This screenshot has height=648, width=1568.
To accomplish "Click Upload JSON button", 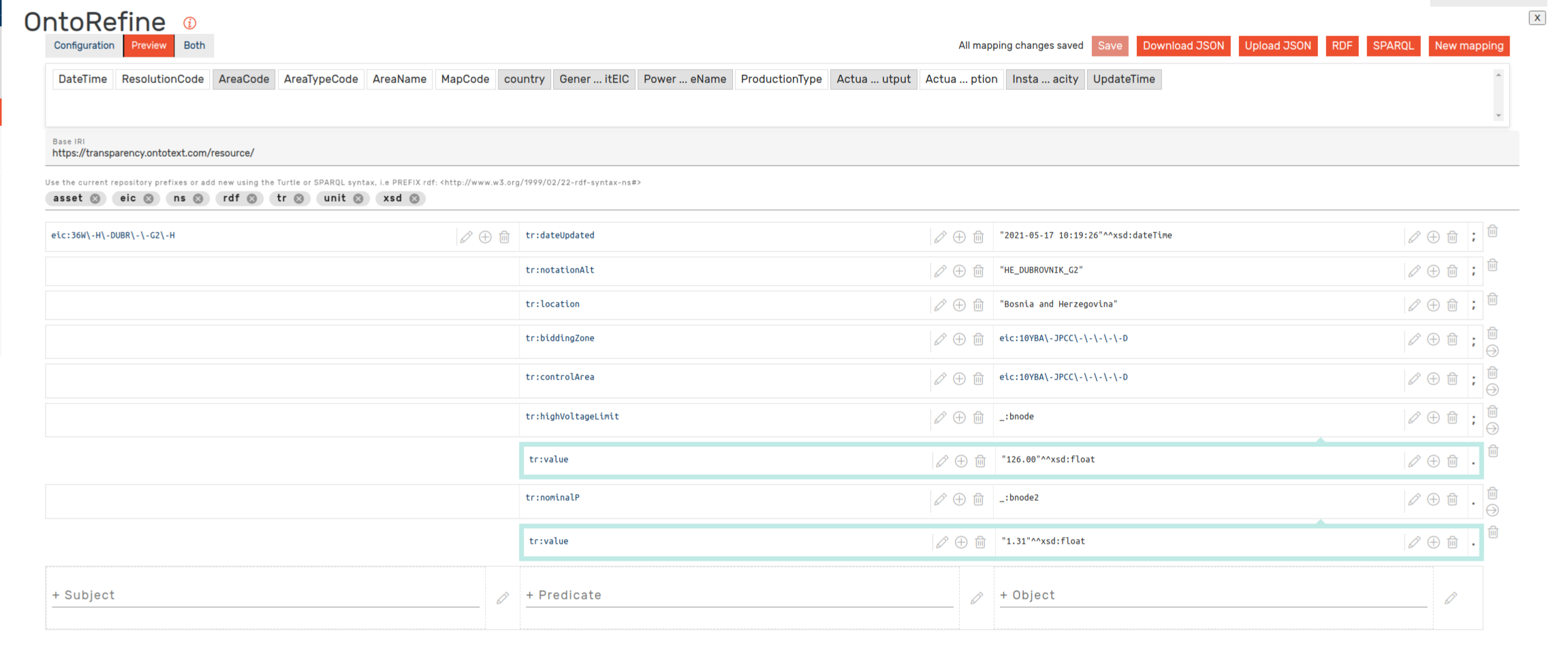I will [x=1278, y=46].
